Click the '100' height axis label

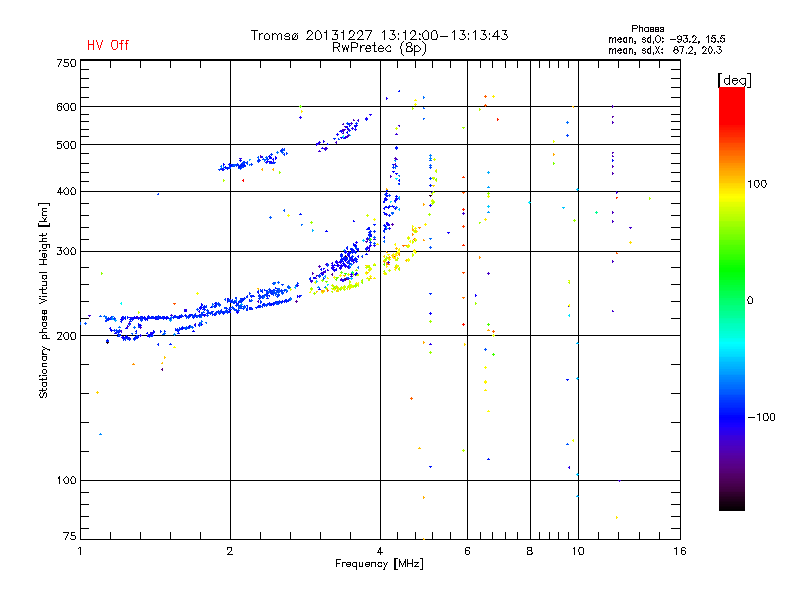[66, 481]
